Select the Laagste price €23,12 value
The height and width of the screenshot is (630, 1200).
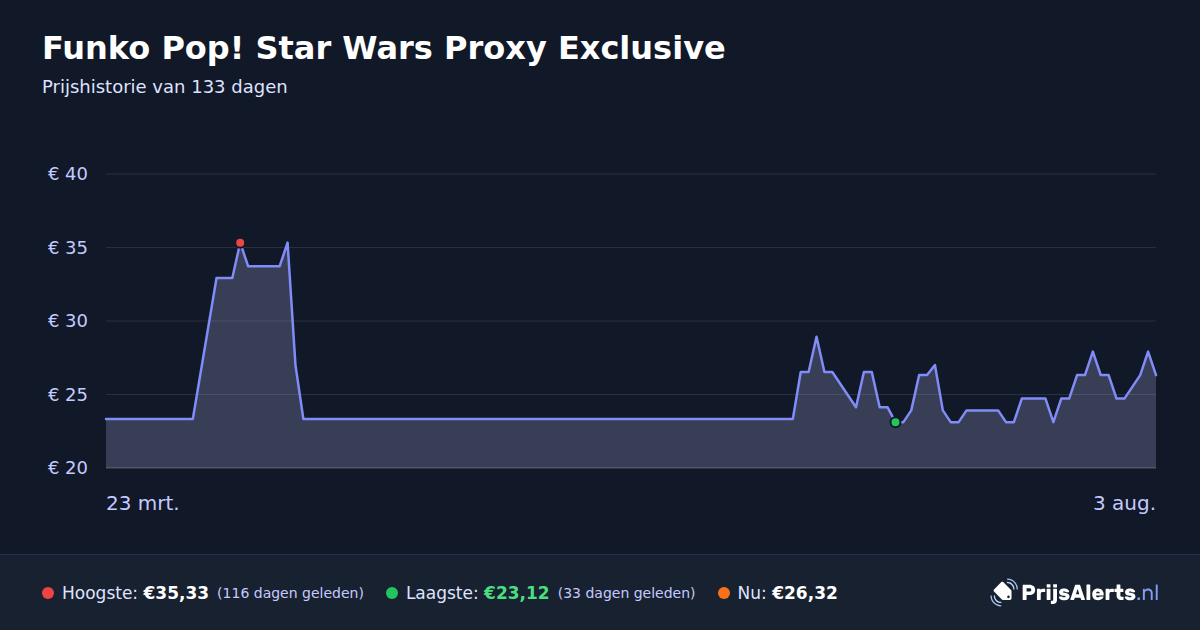pos(516,593)
